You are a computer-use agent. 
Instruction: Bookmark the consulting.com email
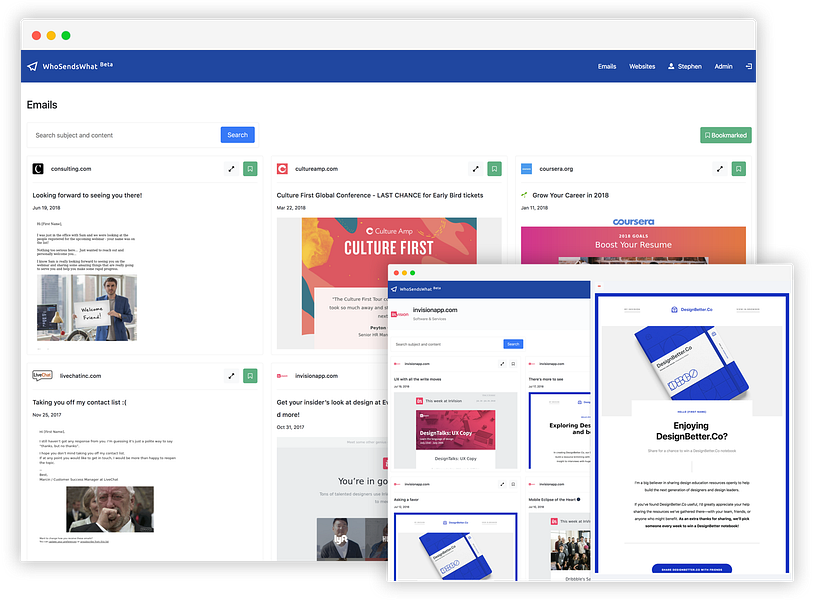pos(250,169)
